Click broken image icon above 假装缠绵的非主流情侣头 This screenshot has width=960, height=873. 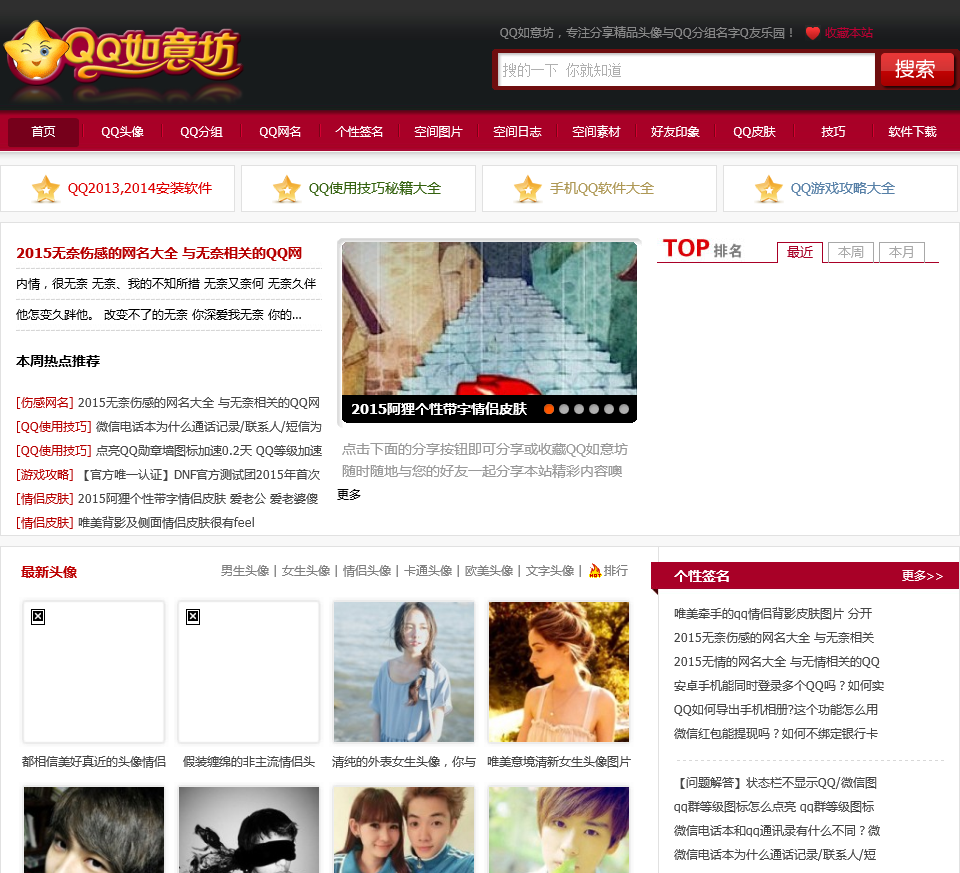(x=193, y=616)
